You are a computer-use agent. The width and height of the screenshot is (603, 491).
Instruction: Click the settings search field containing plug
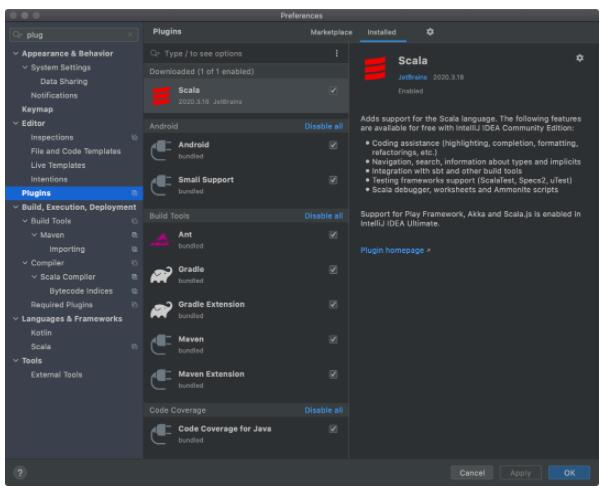click(70, 33)
